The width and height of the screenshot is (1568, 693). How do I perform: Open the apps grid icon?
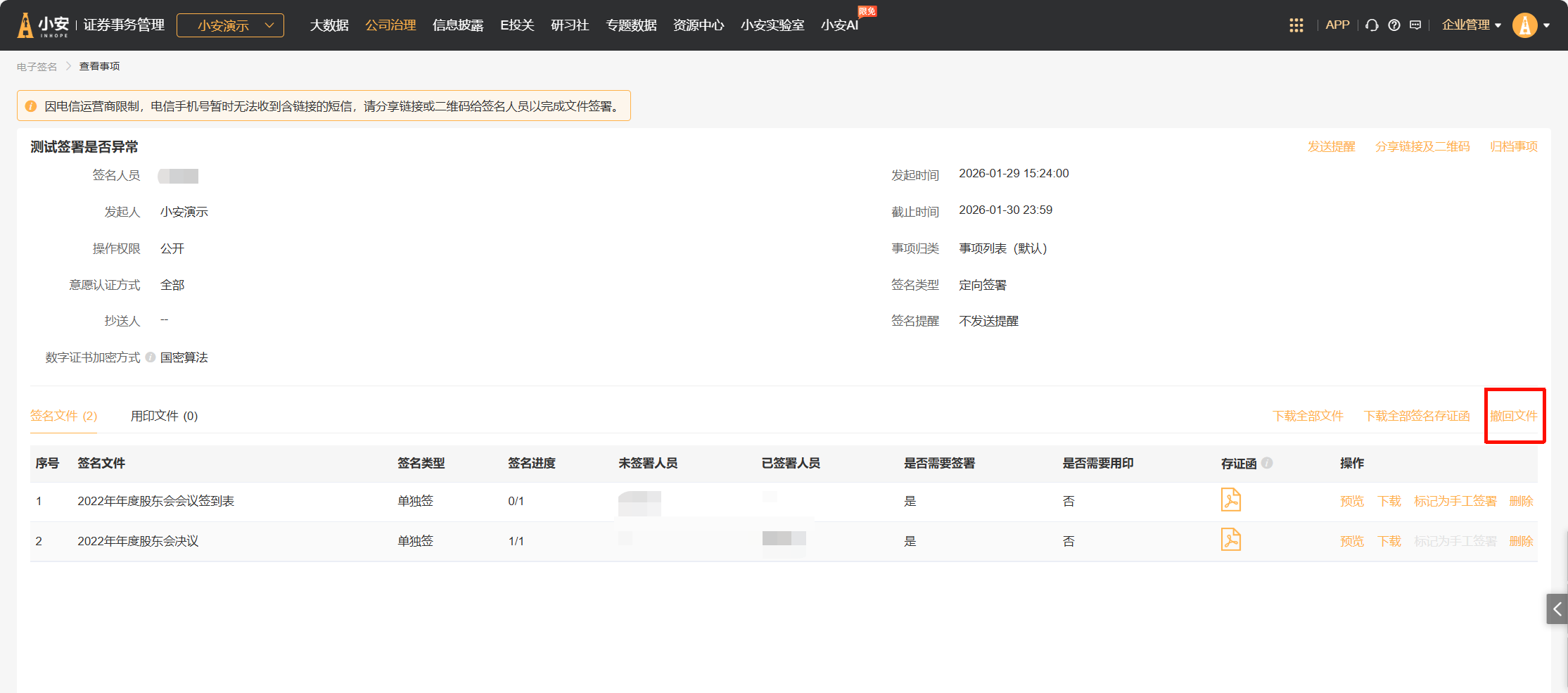1296,25
